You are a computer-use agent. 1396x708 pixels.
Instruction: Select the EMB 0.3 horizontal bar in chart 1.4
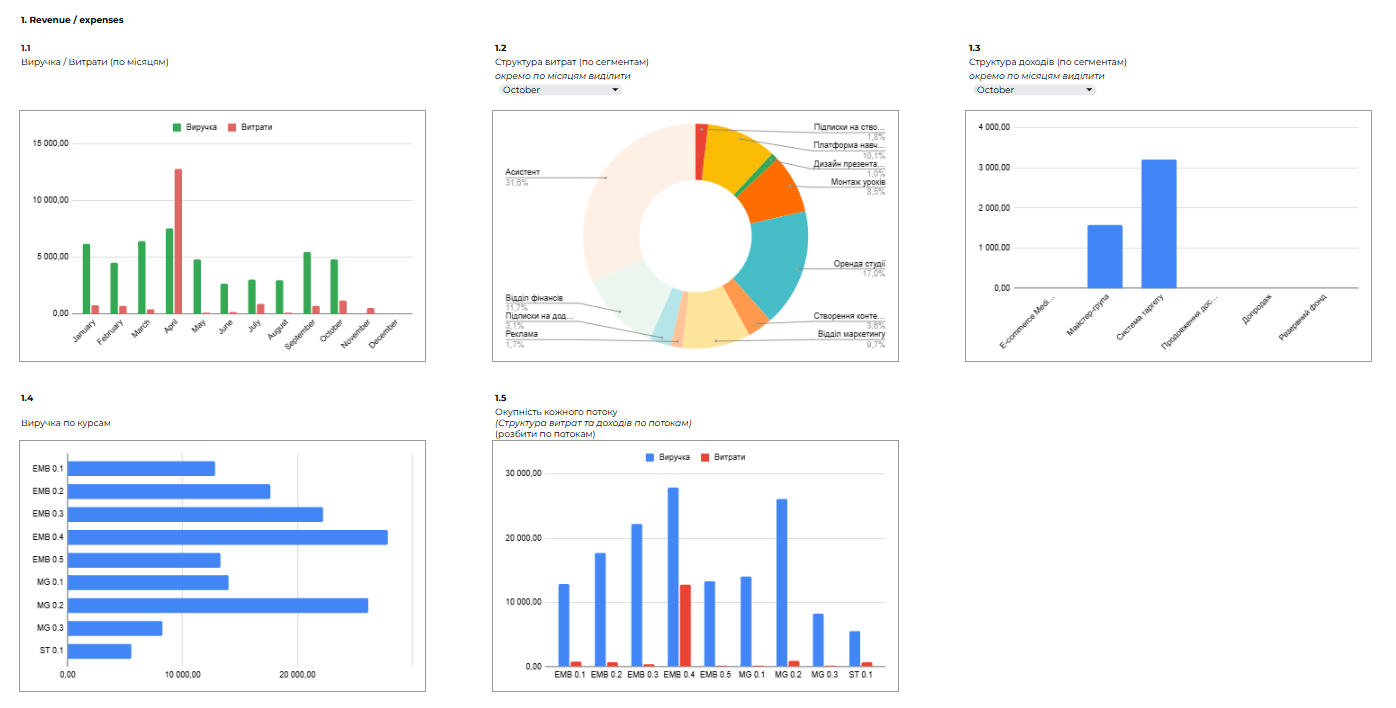[195, 514]
